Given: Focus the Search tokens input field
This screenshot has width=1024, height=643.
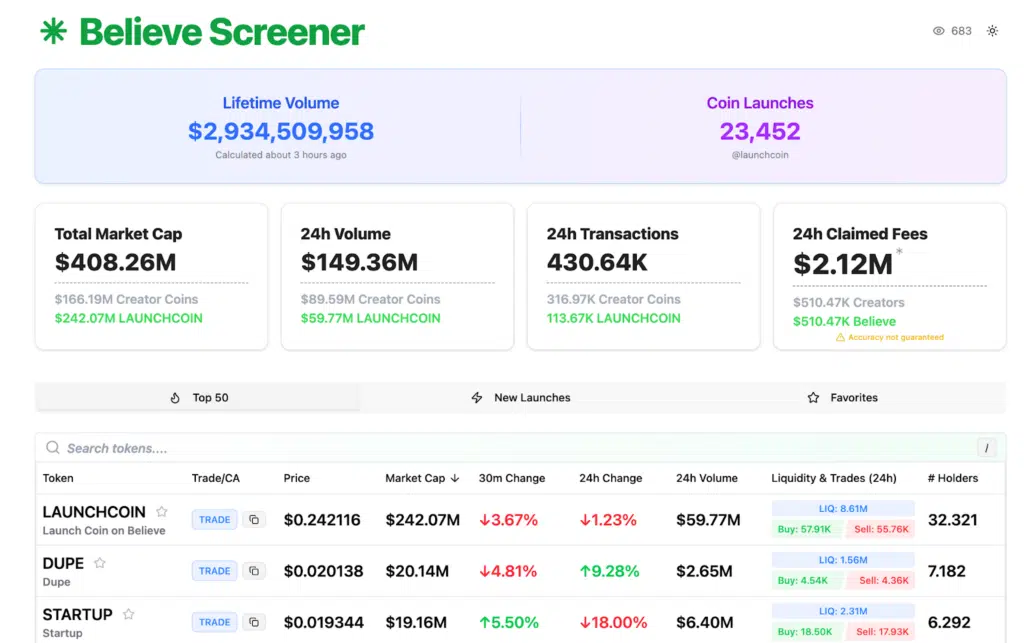Looking at the screenshot, I should (519, 448).
